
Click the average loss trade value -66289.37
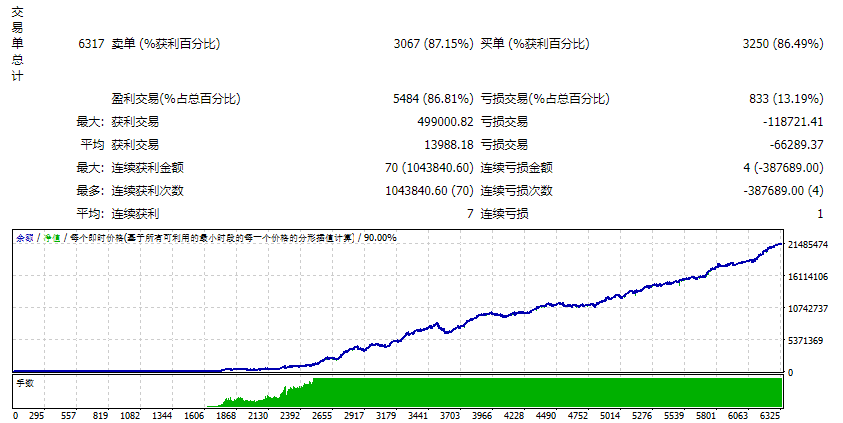[796, 145]
